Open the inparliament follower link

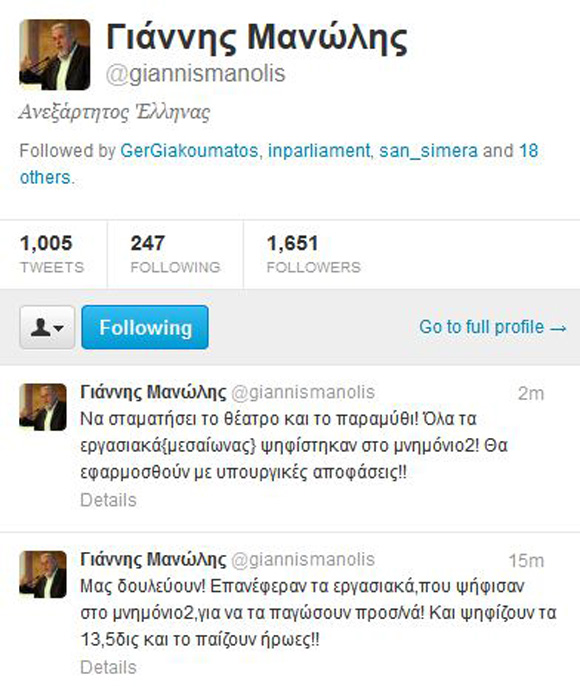pos(319,151)
